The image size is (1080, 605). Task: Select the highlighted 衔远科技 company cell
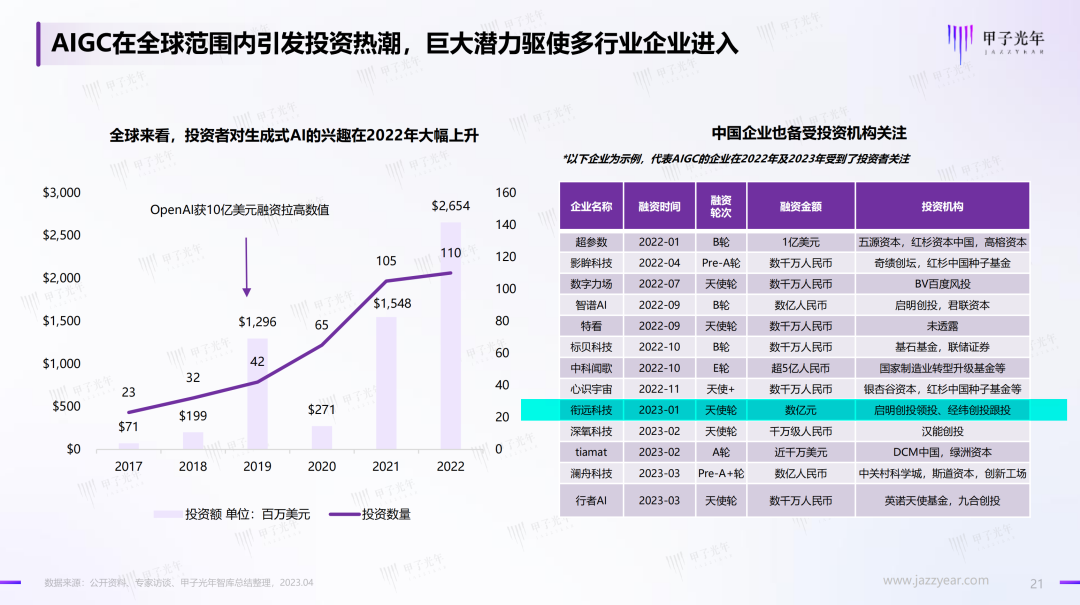click(x=591, y=410)
